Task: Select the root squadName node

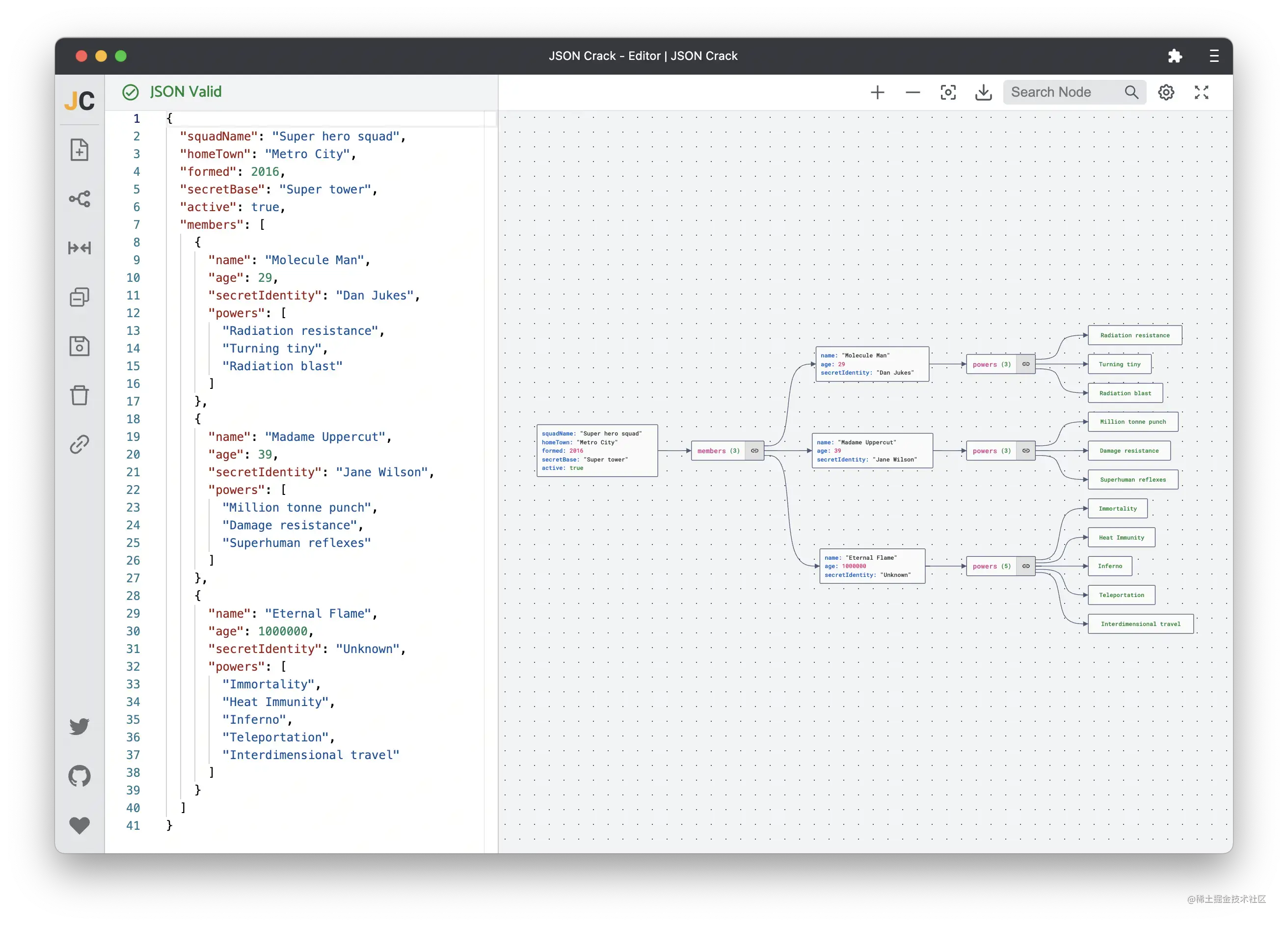Action: coord(597,451)
